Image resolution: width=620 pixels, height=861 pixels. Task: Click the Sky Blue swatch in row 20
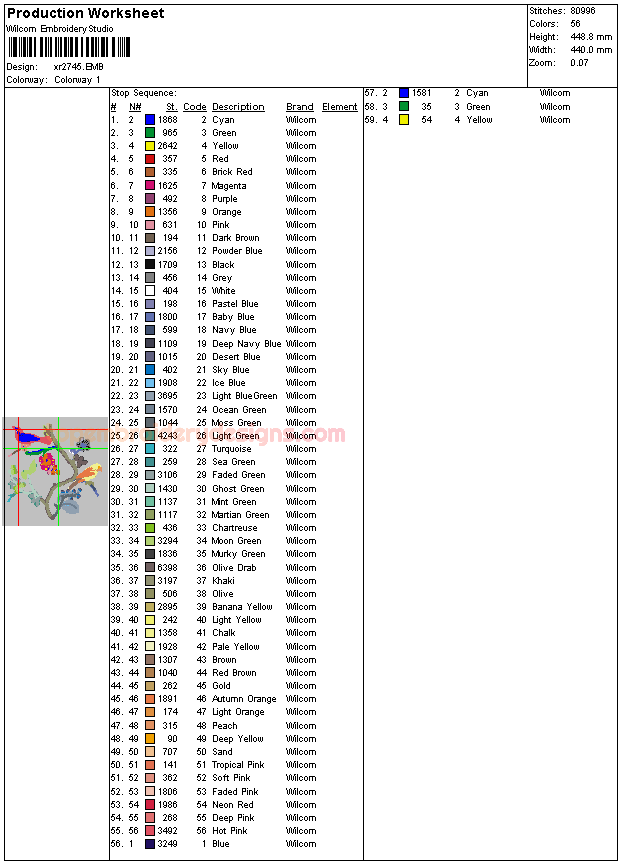[x=150, y=370]
